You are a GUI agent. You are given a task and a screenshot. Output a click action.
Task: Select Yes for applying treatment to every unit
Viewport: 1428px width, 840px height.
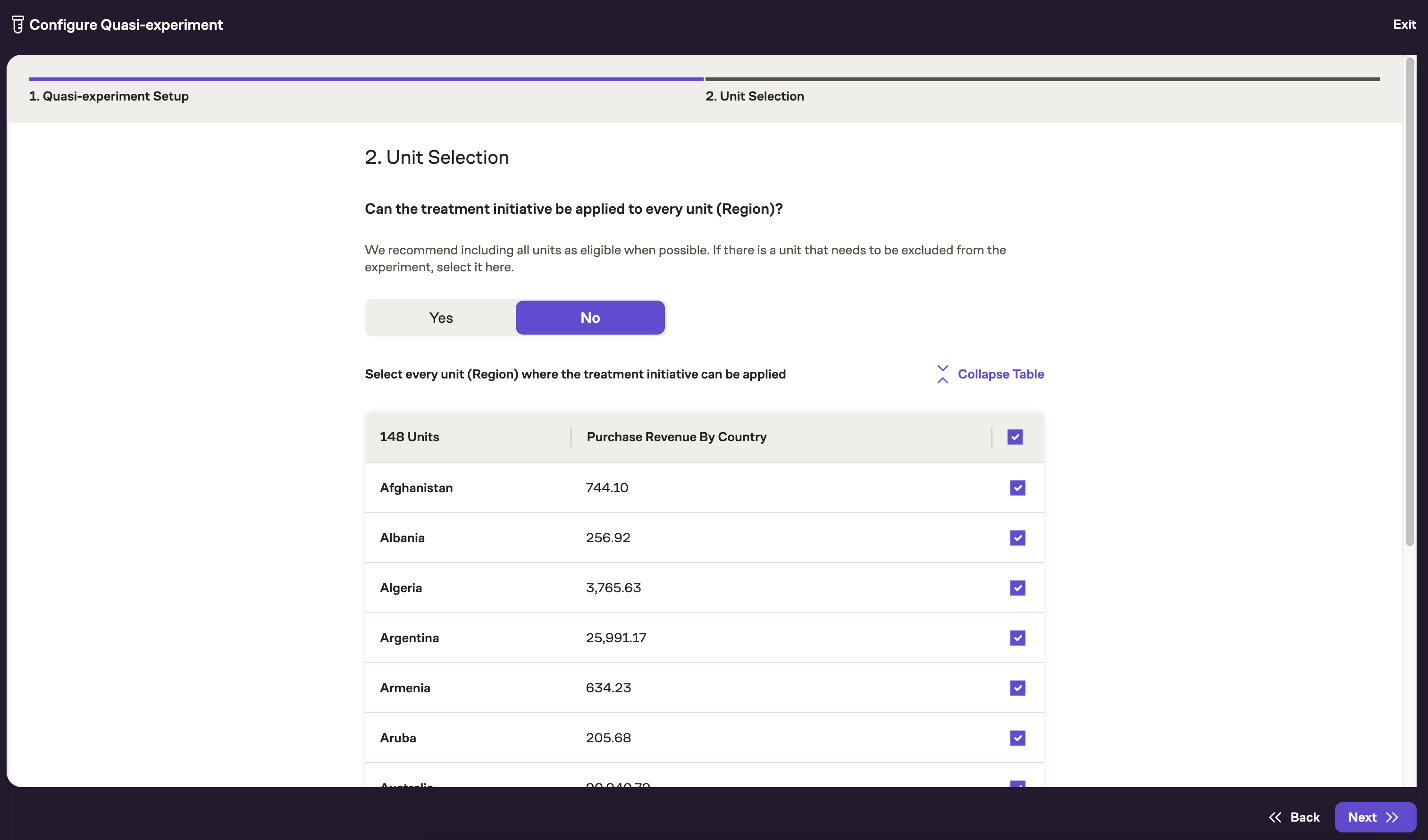click(x=440, y=318)
